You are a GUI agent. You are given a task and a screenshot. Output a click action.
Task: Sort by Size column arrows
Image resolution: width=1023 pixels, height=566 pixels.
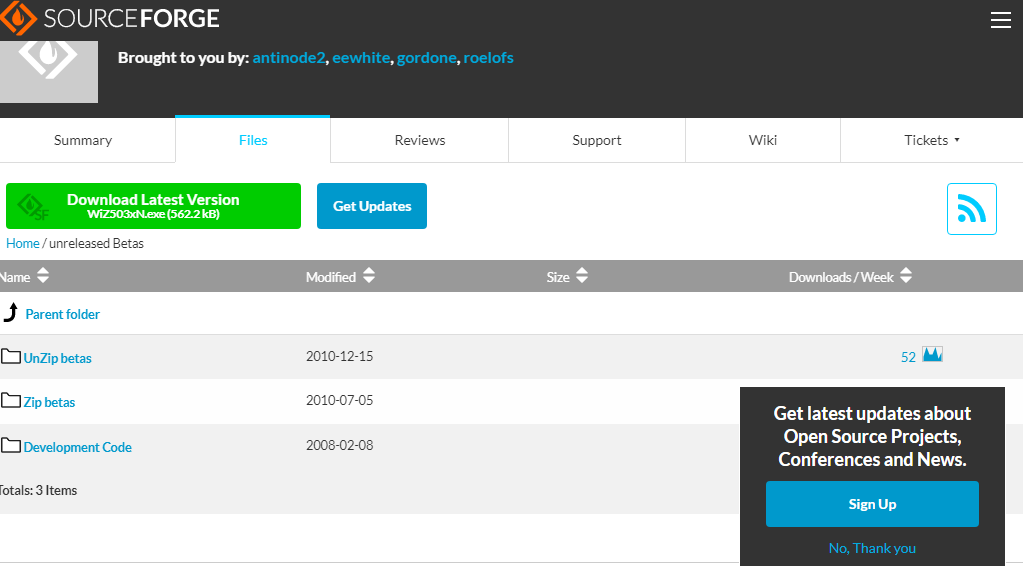(x=582, y=276)
